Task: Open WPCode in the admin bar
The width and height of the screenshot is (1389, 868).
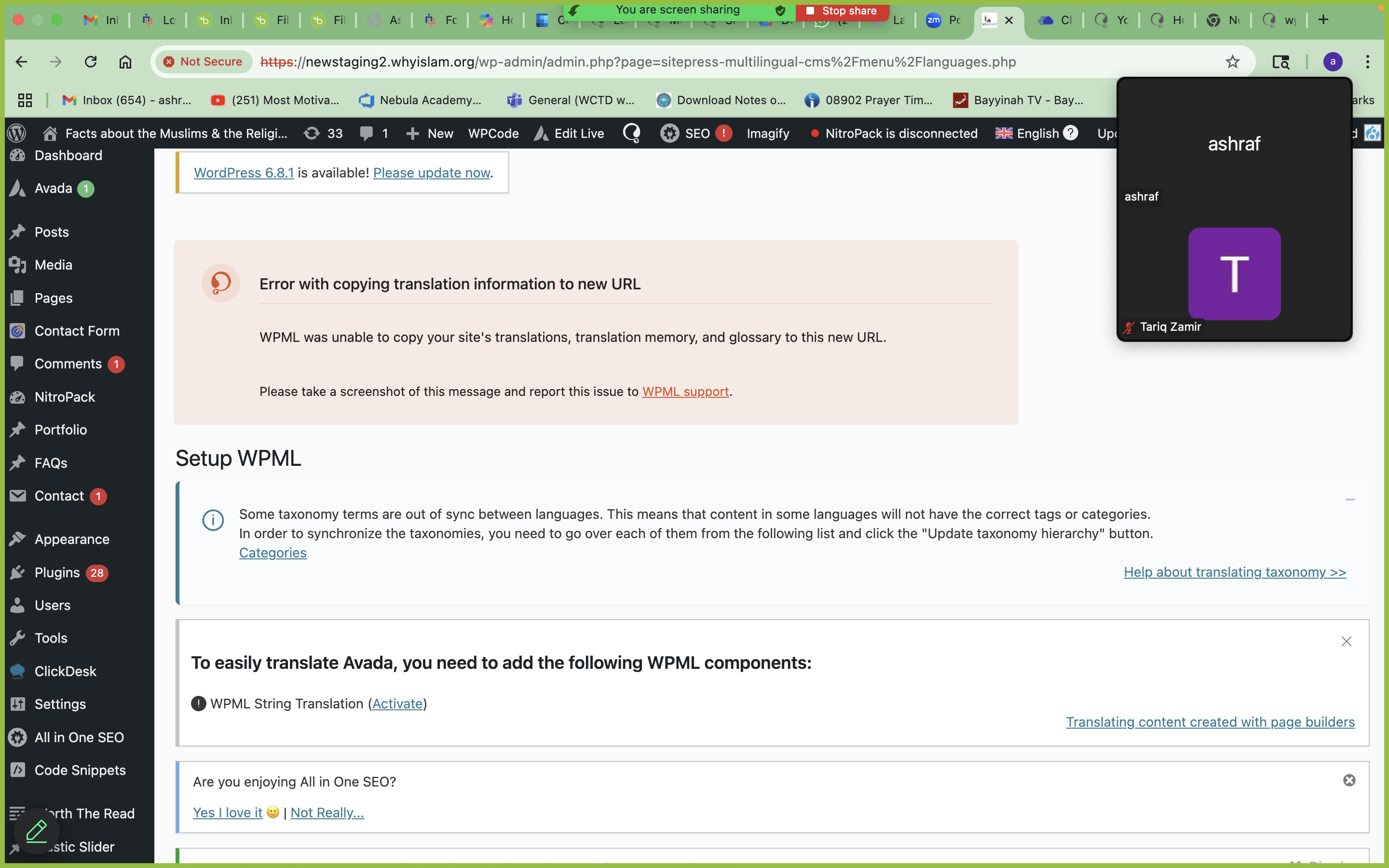Action: 493,133
